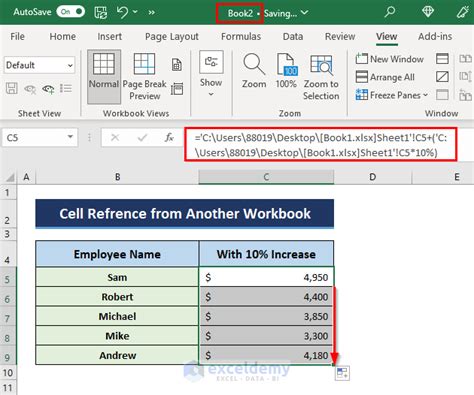Click the Enter checkmark in the formula bar
The height and width of the screenshot is (395, 474).
[143, 137]
